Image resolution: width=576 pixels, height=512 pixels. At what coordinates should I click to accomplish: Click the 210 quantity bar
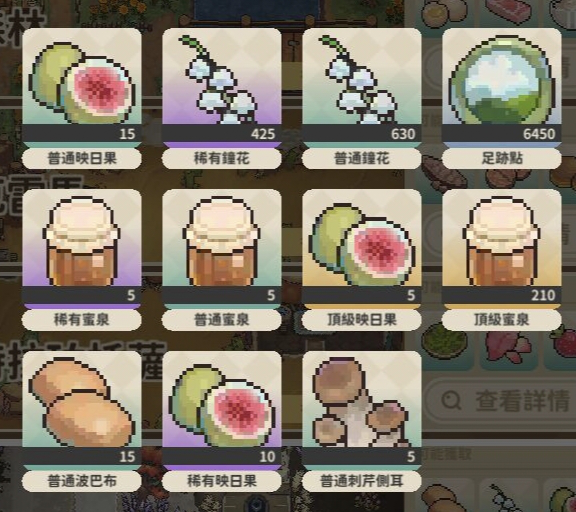pyautogui.click(x=502, y=295)
